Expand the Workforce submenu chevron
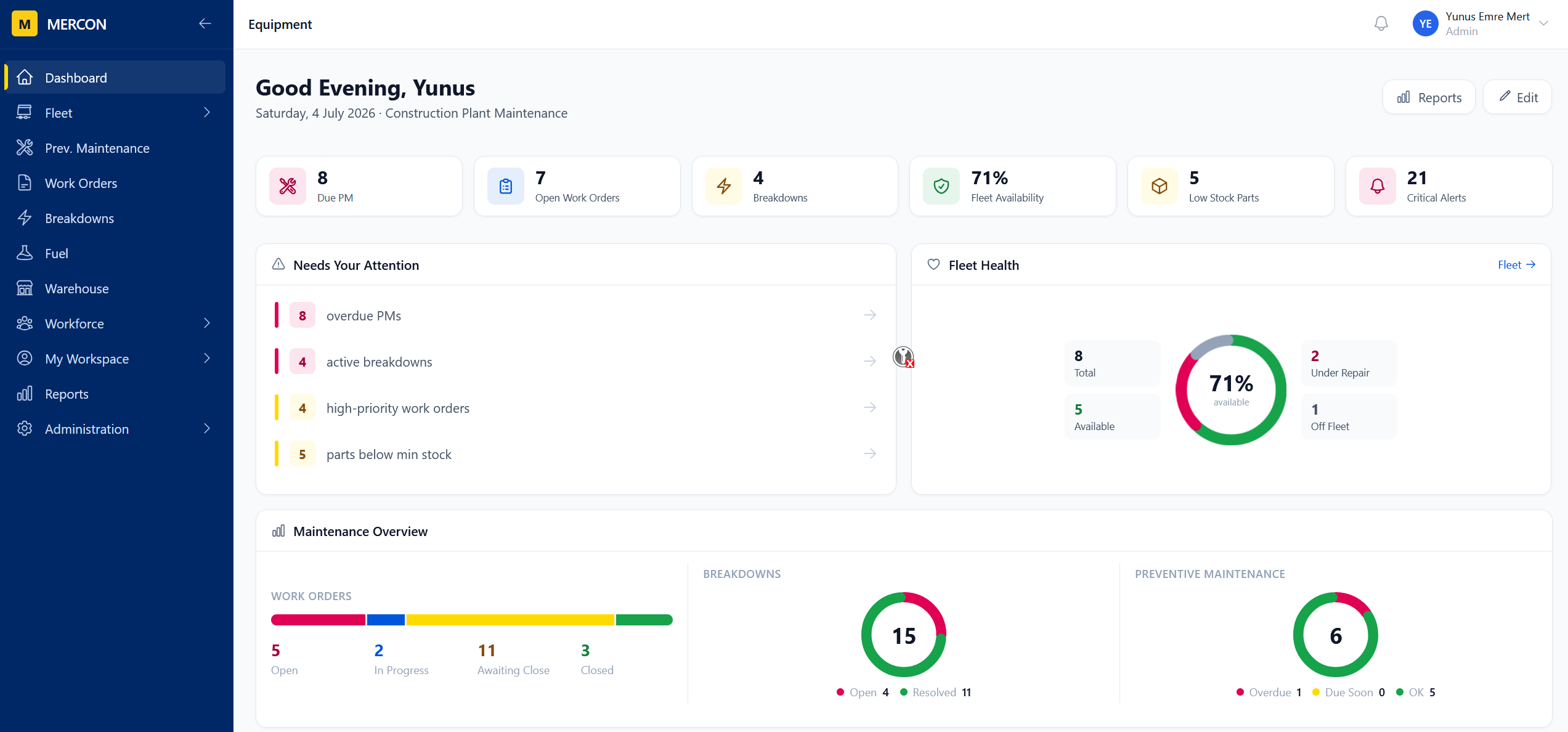Image resolution: width=1568 pixels, height=732 pixels. point(207,323)
